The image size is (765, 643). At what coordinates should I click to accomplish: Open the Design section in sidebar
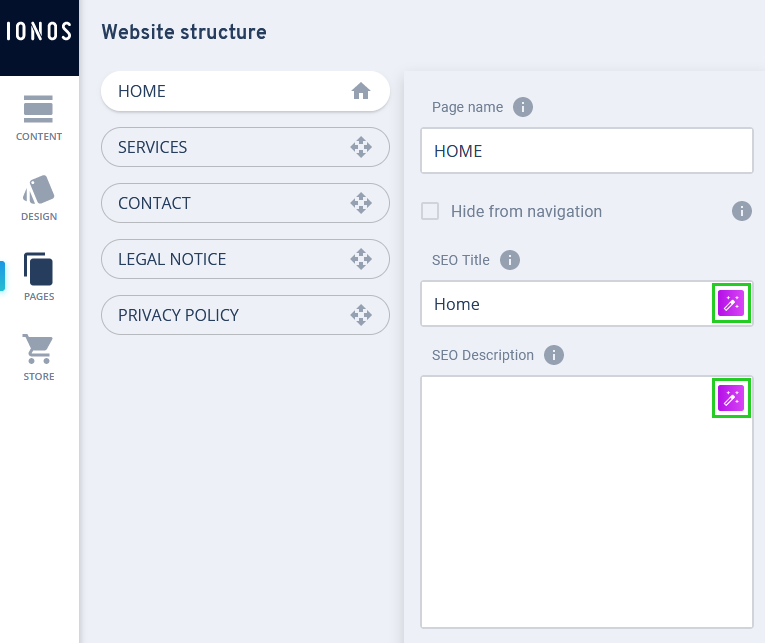coord(39,198)
